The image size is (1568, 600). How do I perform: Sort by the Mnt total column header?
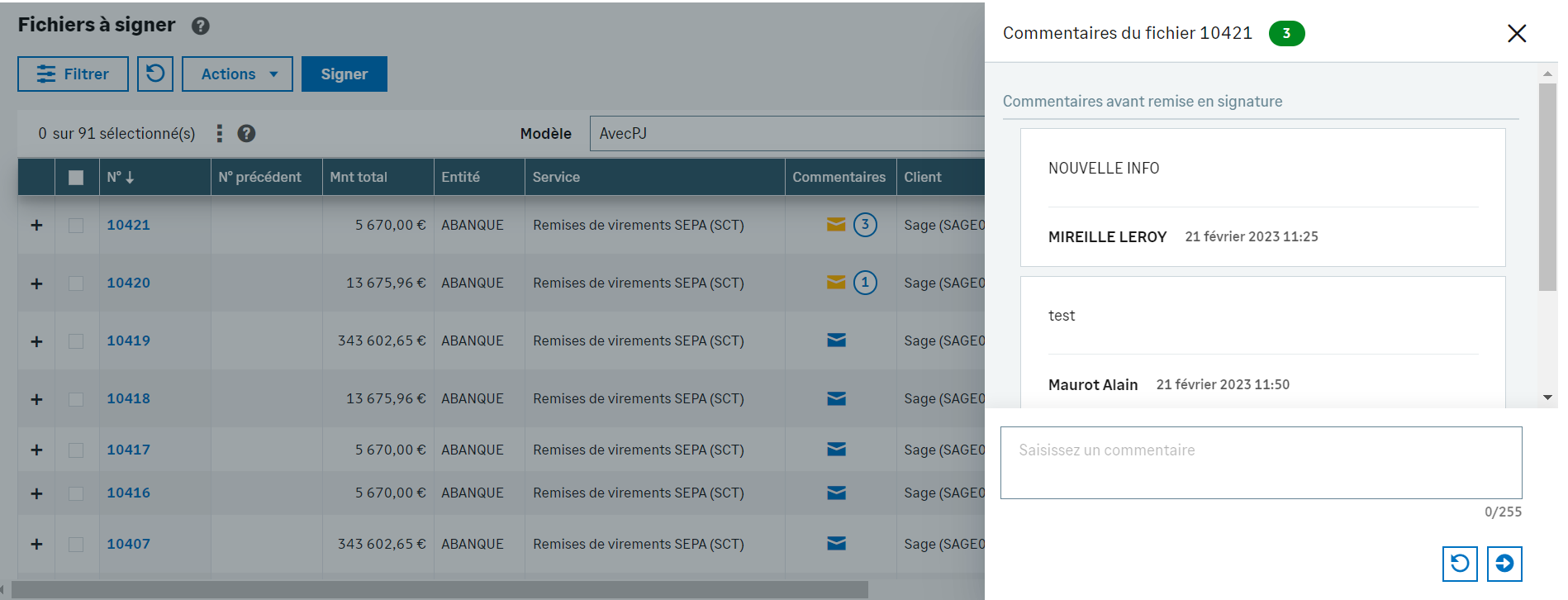click(359, 177)
